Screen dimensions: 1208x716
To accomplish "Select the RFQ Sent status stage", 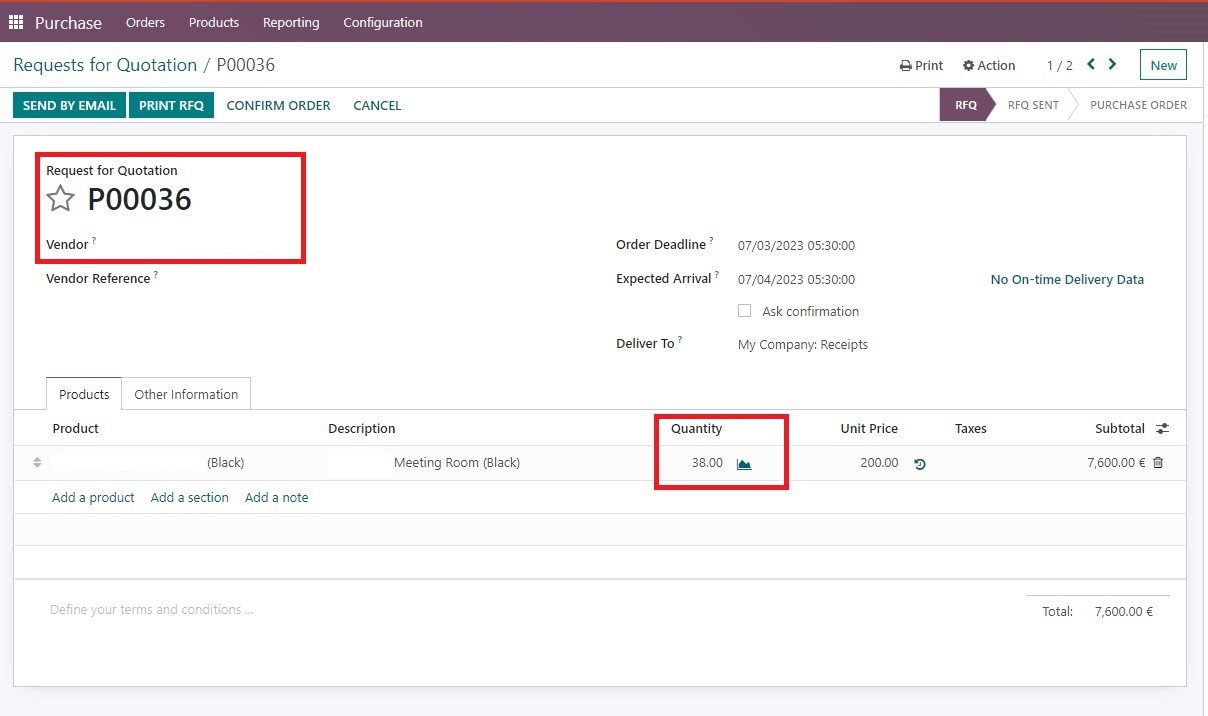I will 1032,105.
